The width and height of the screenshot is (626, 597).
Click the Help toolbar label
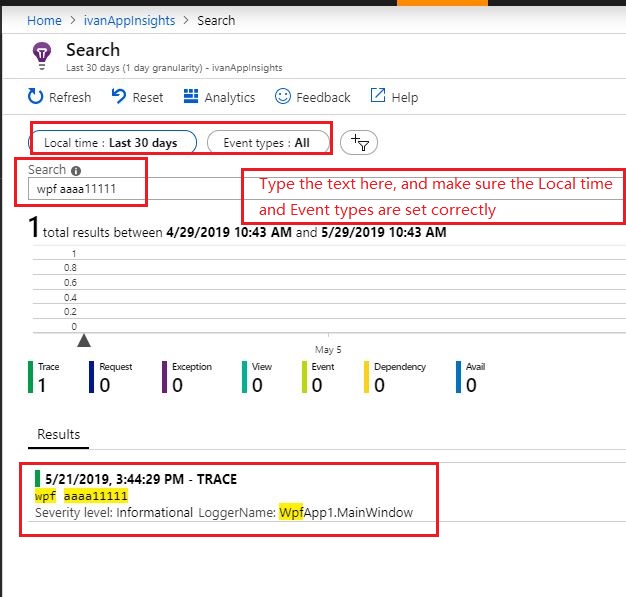(405, 97)
